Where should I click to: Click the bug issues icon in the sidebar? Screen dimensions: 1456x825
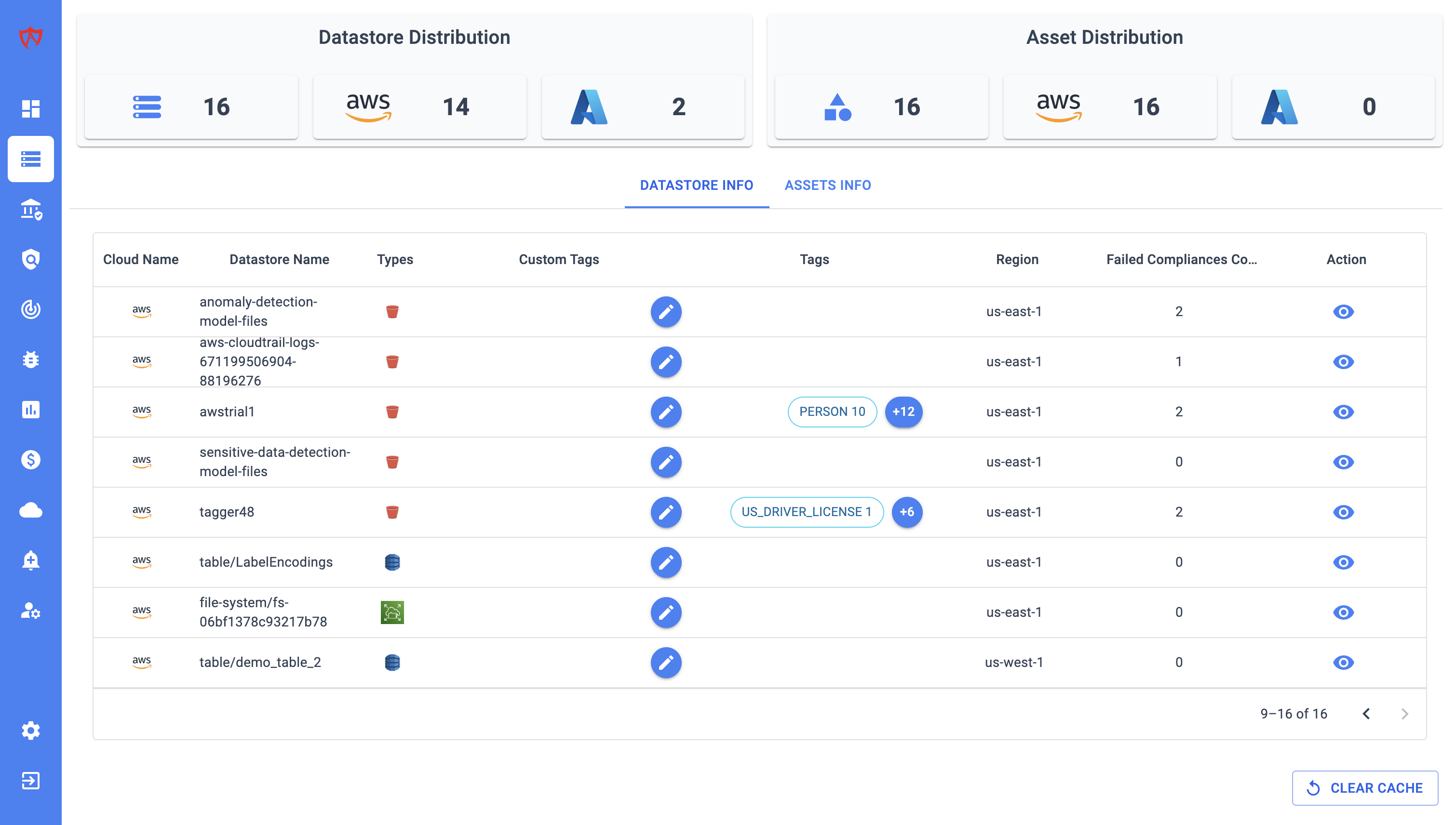(31, 359)
